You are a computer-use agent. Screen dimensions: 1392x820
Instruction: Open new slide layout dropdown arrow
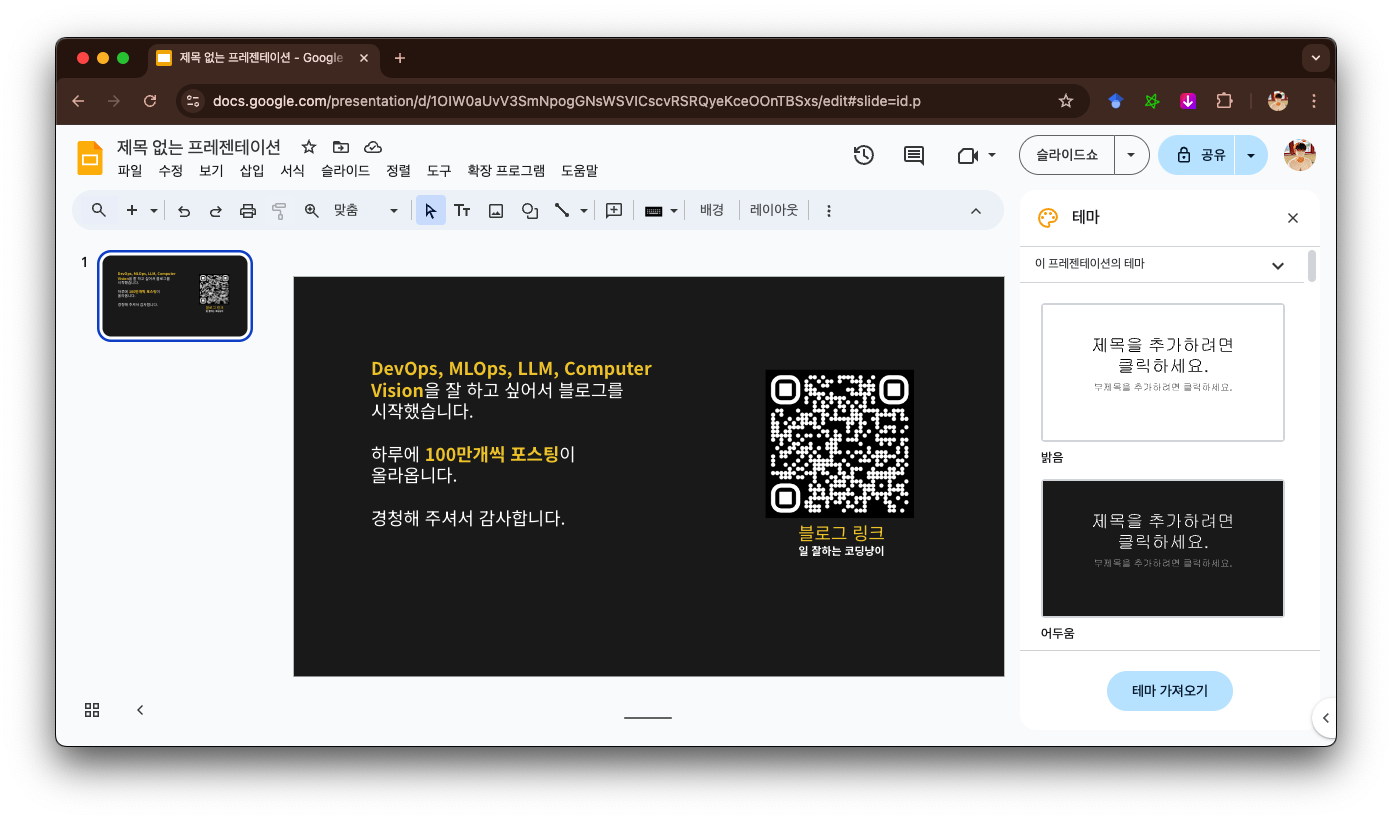click(154, 210)
